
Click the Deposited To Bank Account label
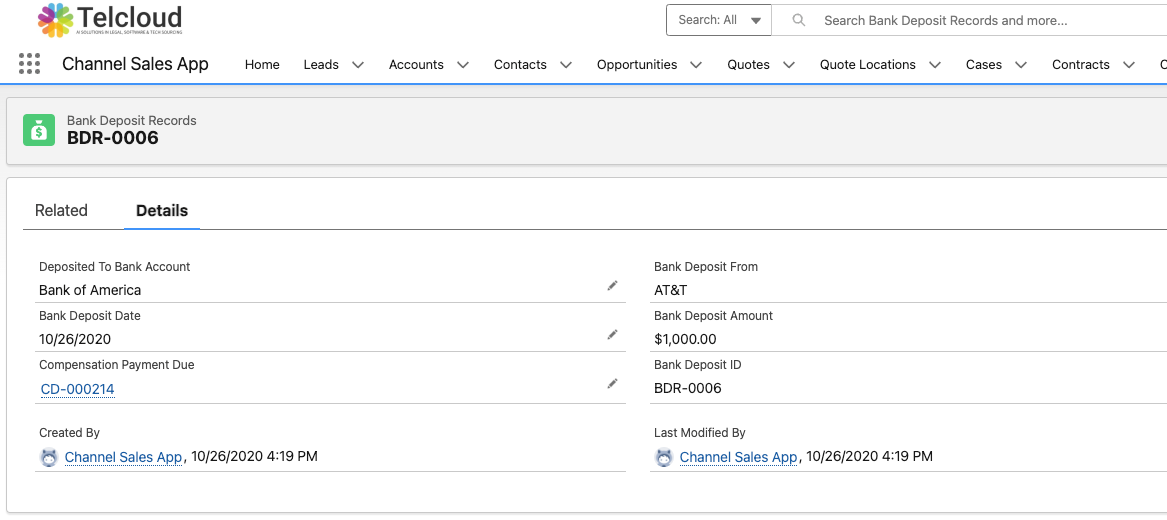click(115, 266)
